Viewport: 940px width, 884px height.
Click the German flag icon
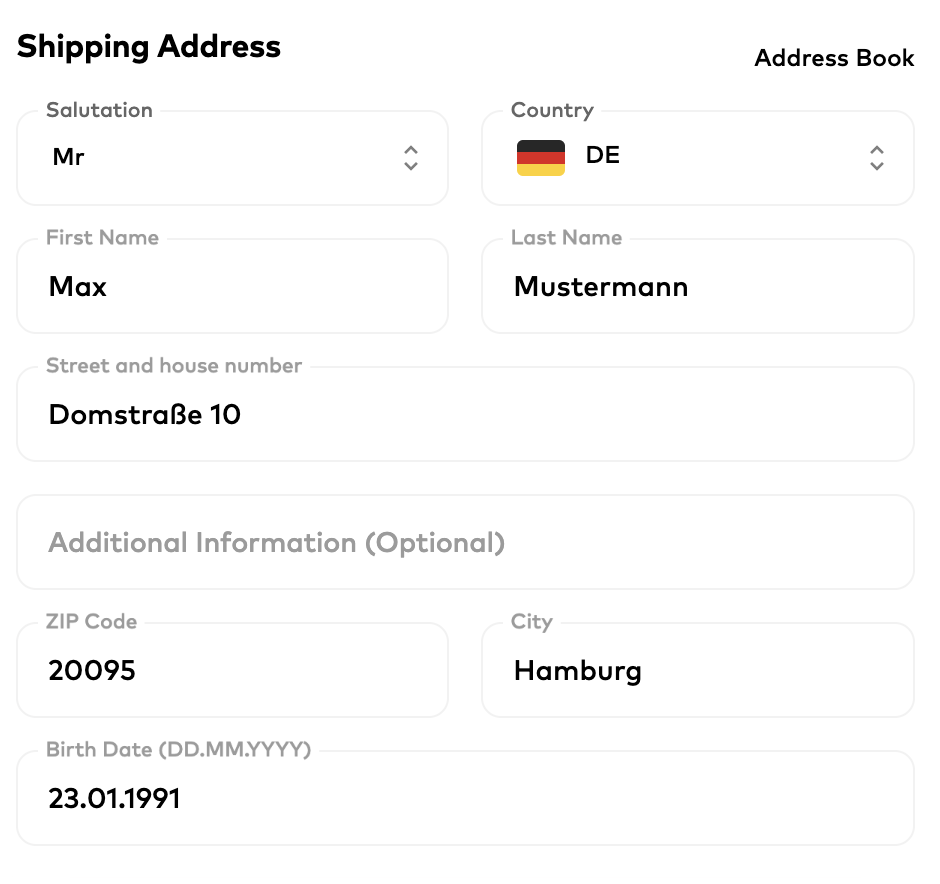coord(541,158)
